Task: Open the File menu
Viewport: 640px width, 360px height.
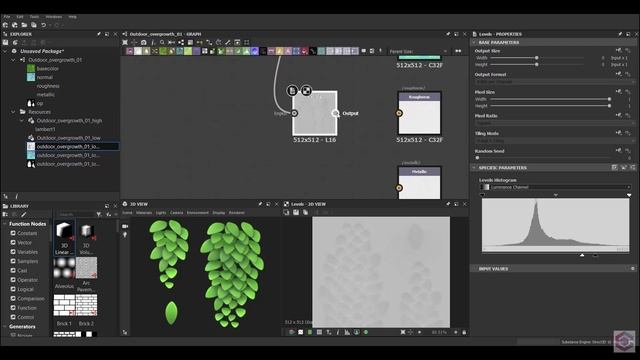Action: pyautogui.click(x=7, y=17)
